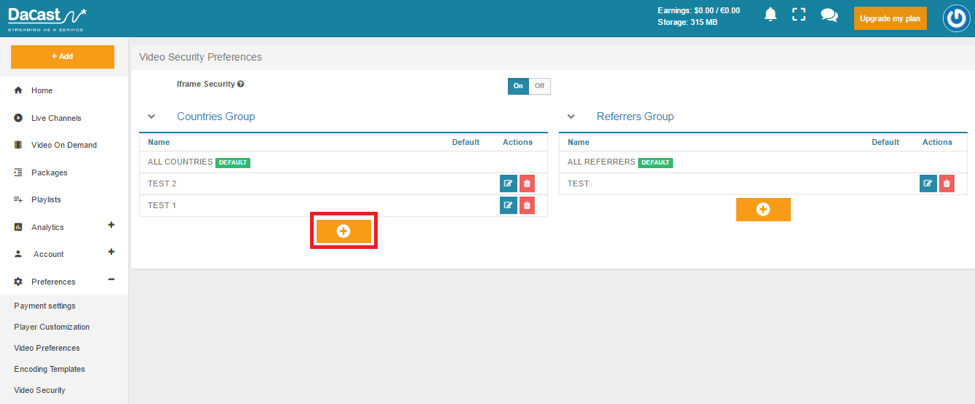Click the DaCast logo
975x404 pixels.
(47, 19)
